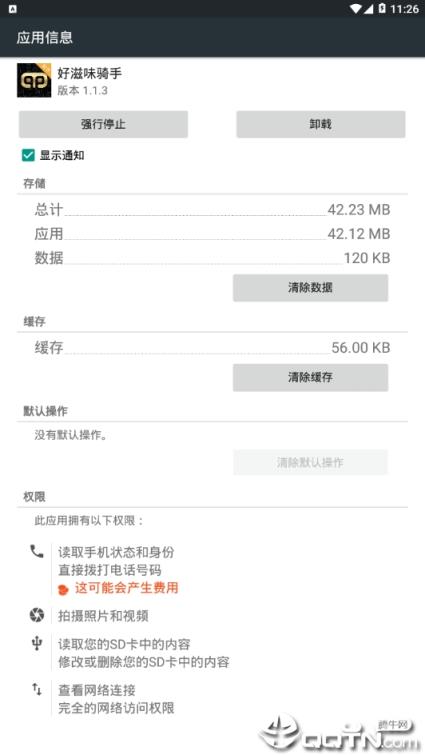Tap the USB storage permission icon
This screenshot has height=755, width=425.
(x=37, y=643)
